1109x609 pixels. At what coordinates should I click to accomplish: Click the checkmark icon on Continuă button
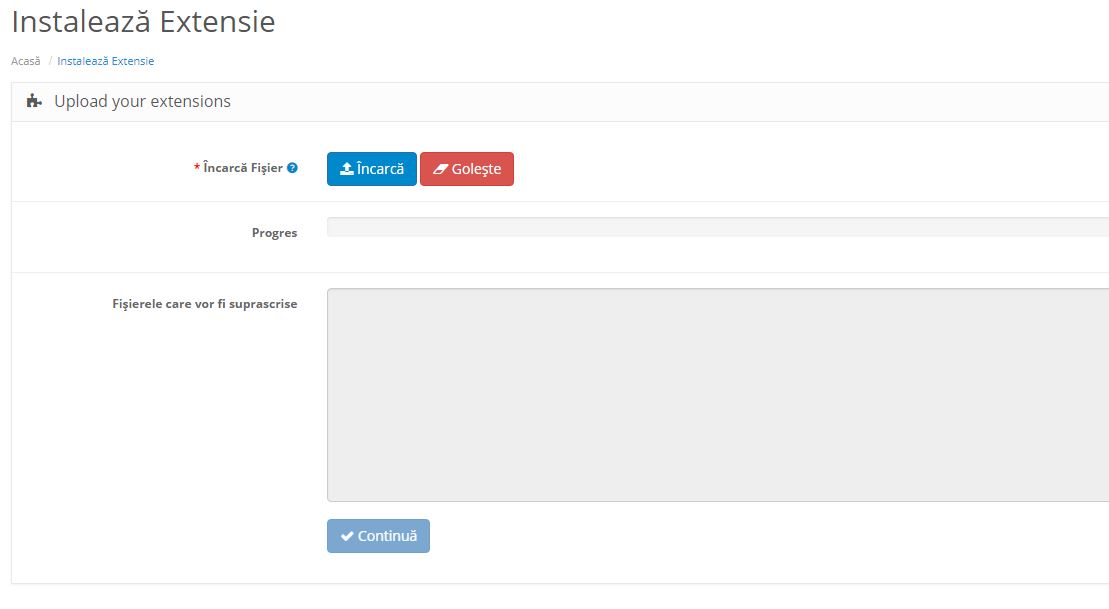click(x=347, y=536)
